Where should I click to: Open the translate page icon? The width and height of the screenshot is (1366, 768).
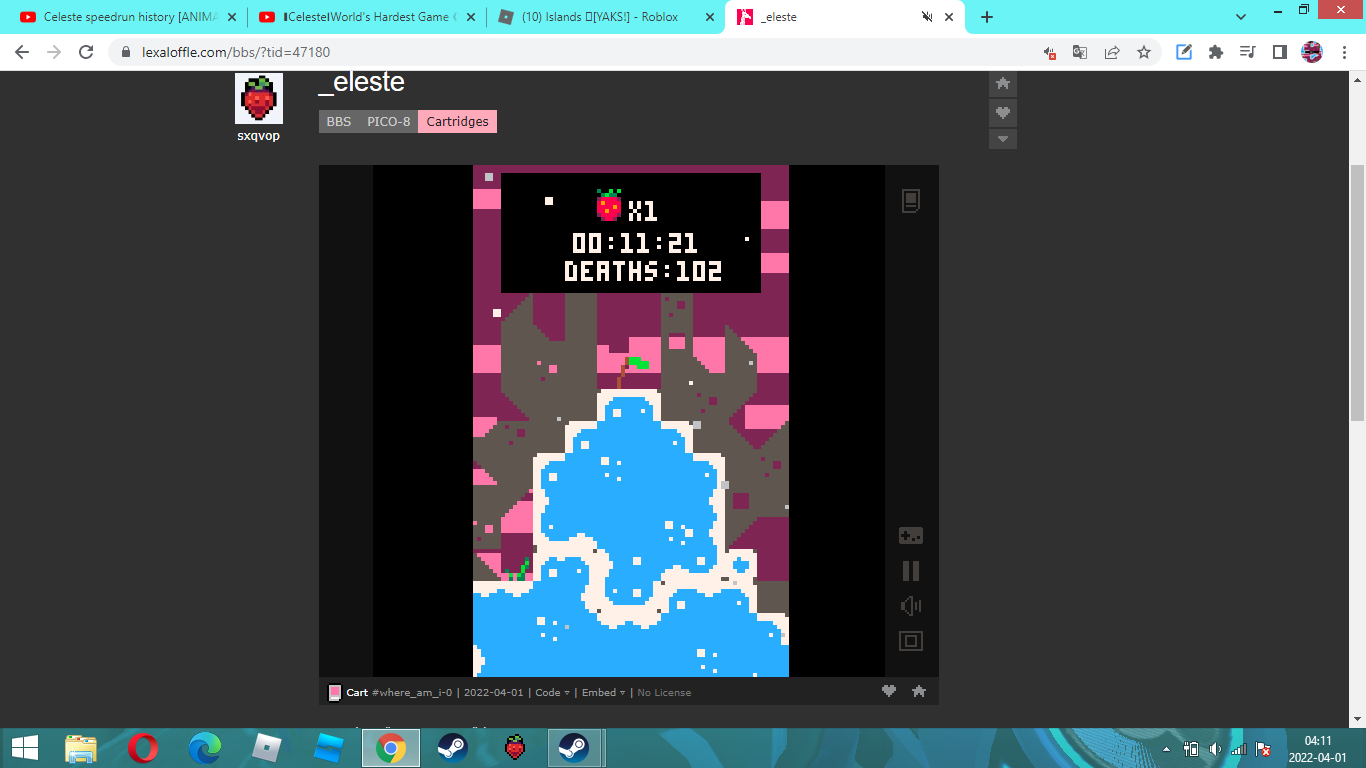click(1080, 52)
